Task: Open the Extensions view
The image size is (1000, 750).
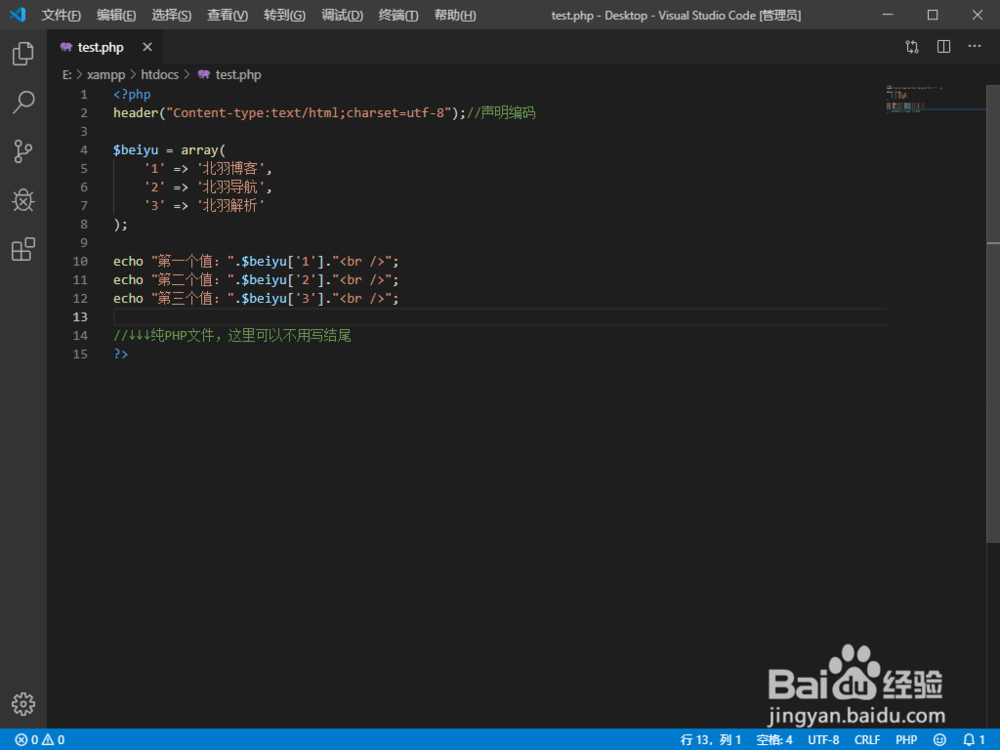Action: tap(23, 249)
